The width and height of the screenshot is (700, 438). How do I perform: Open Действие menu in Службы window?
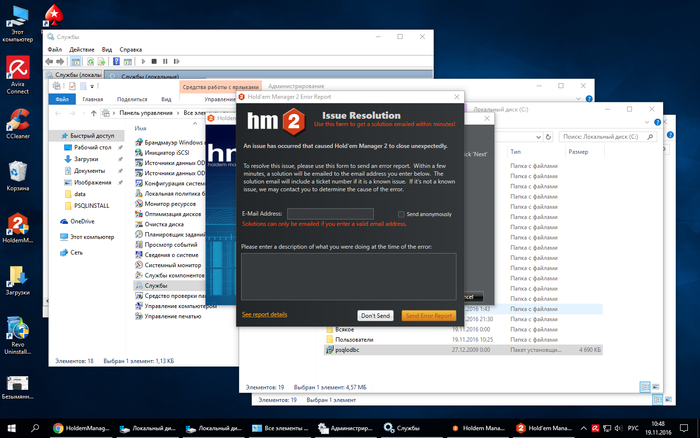[x=82, y=50]
